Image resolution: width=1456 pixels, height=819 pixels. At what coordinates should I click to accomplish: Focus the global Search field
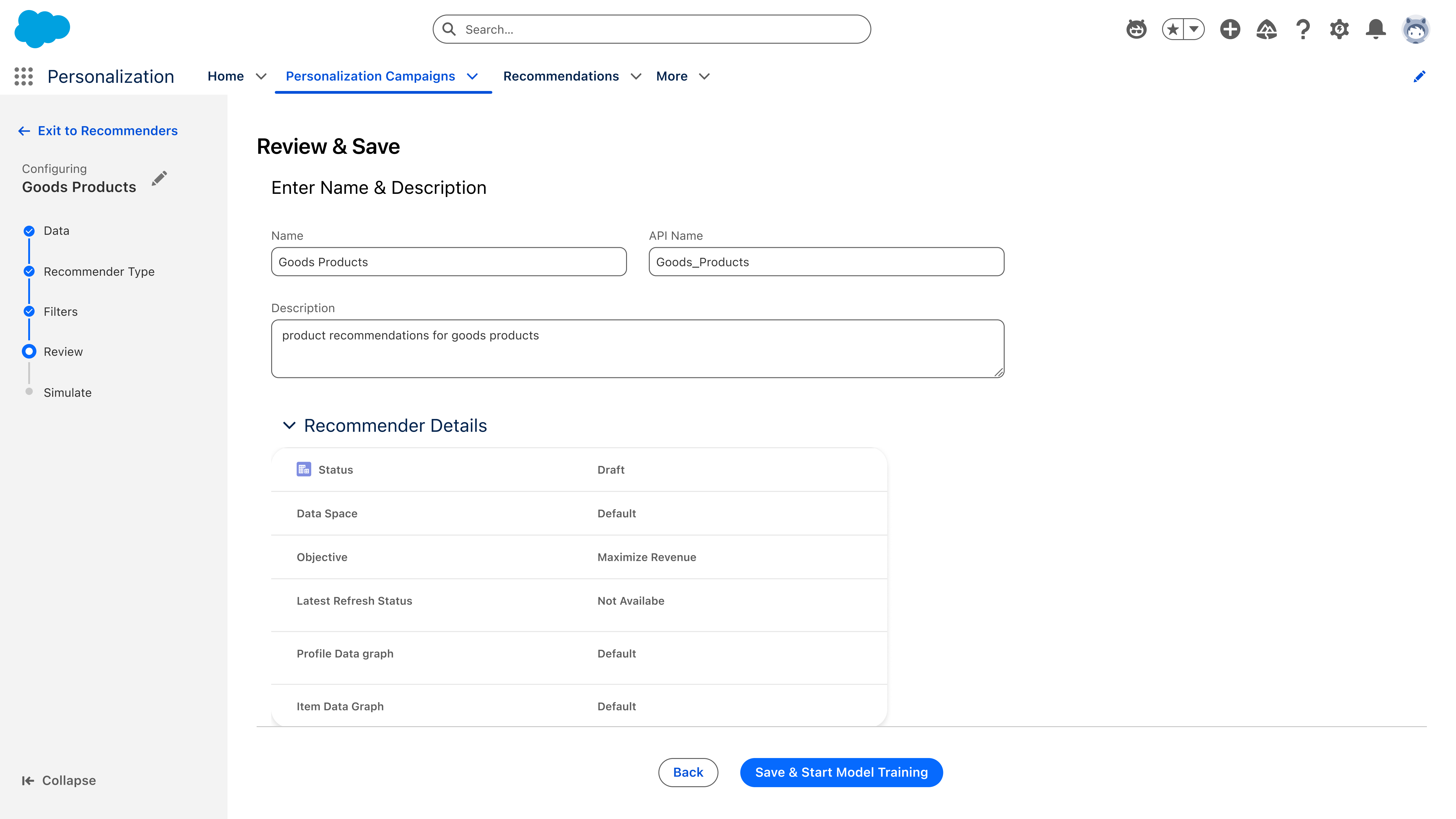(x=651, y=29)
